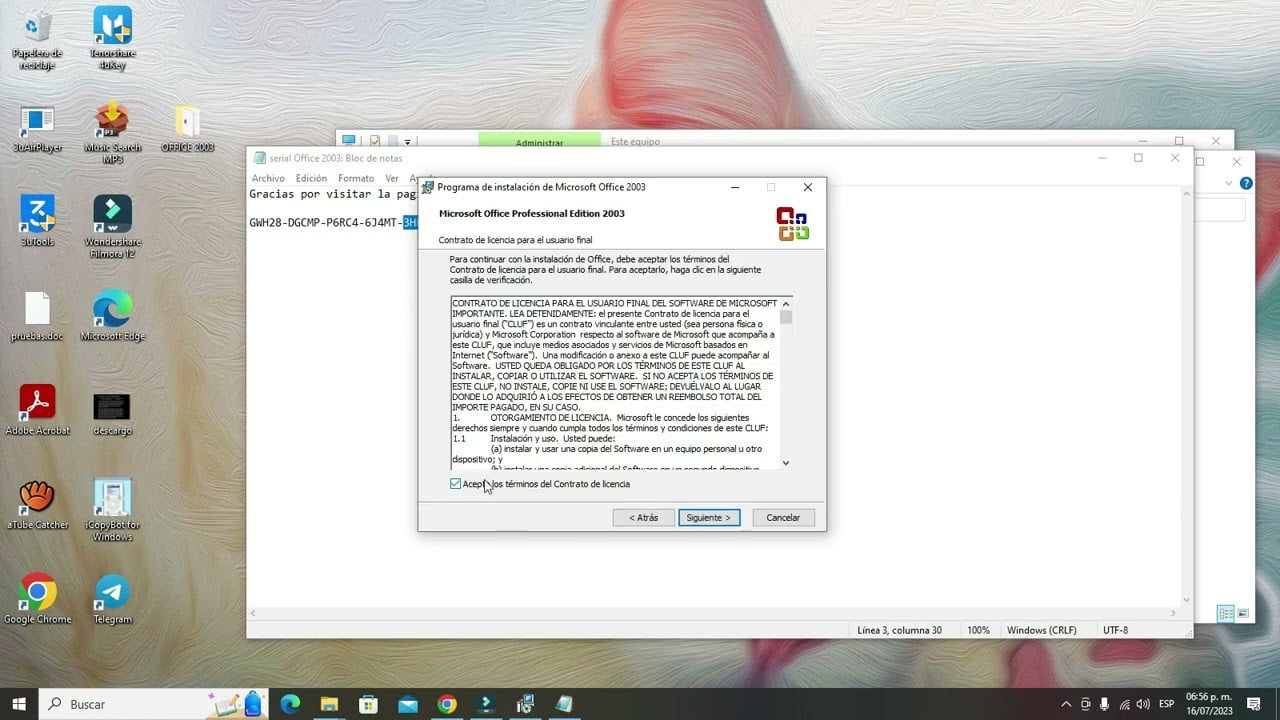
Task: Click the Siguiente button in installer
Action: pos(709,517)
